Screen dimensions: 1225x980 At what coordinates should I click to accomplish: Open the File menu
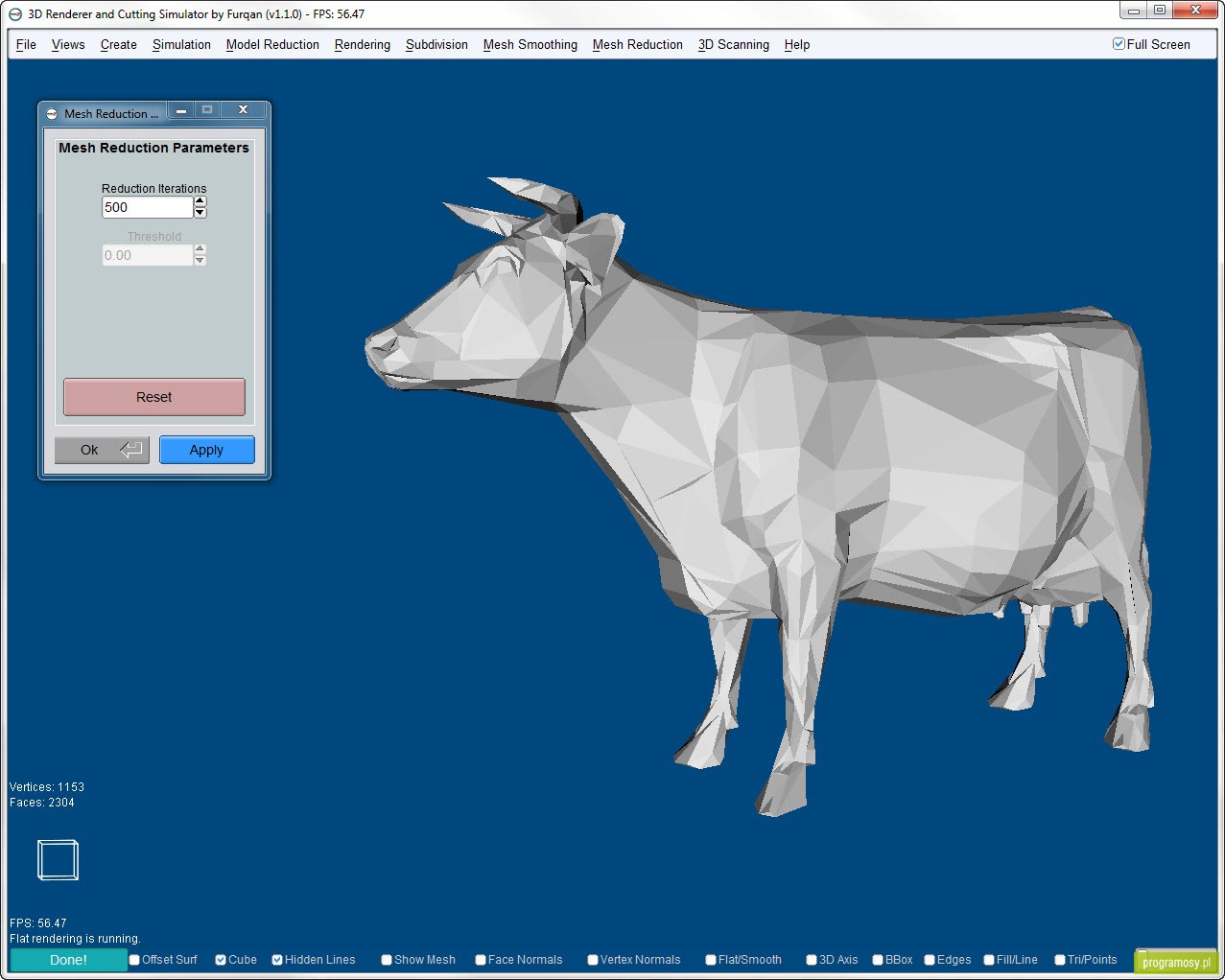(x=26, y=44)
